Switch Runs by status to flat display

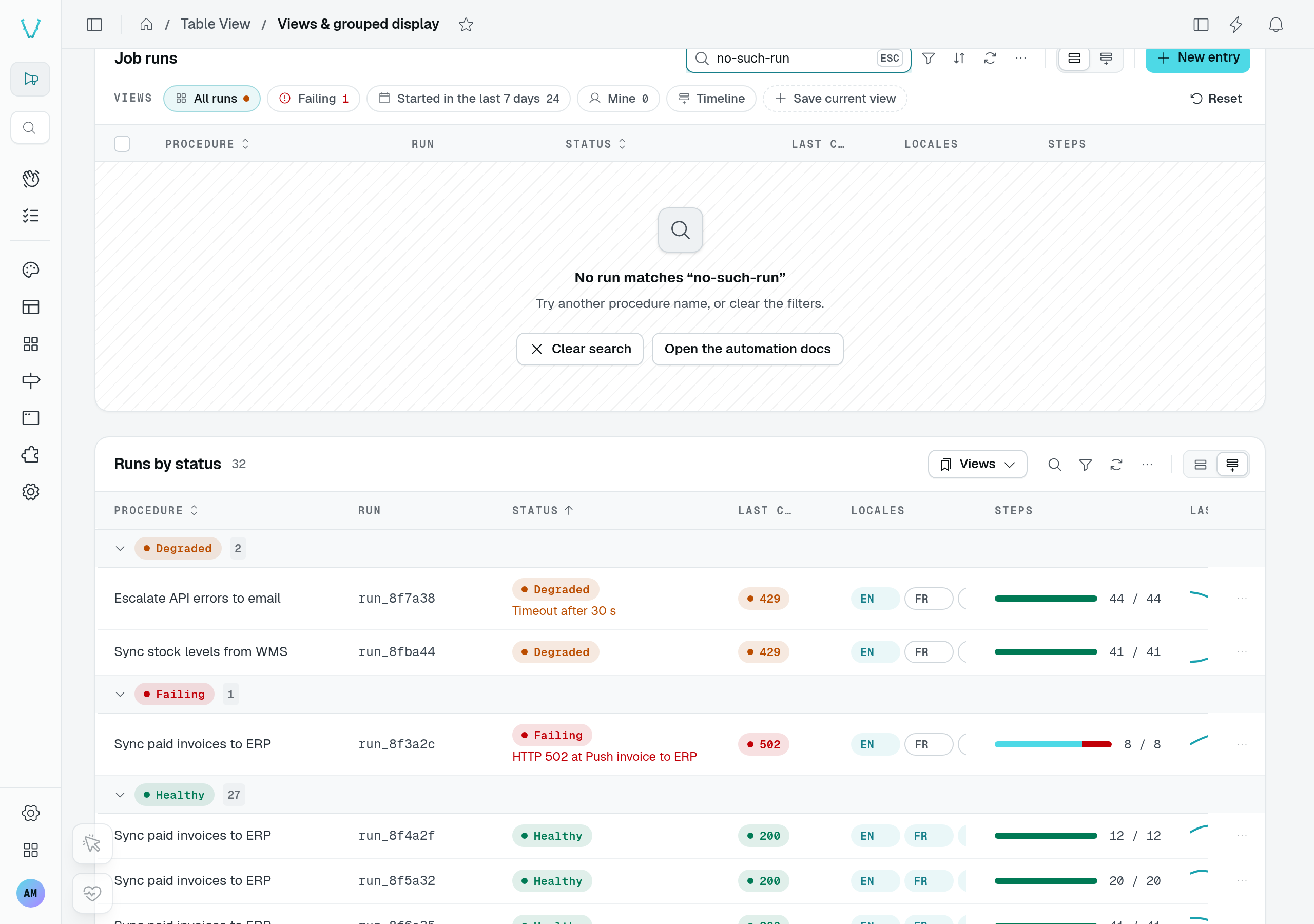(1200, 464)
